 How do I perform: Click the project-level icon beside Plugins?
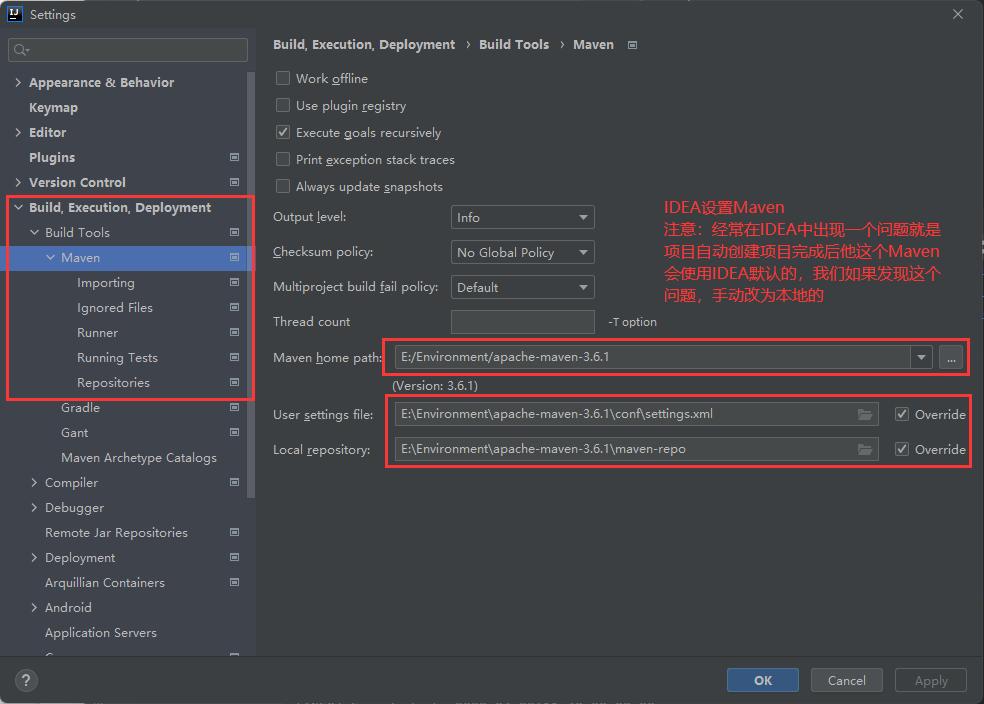tap(235, 157)
